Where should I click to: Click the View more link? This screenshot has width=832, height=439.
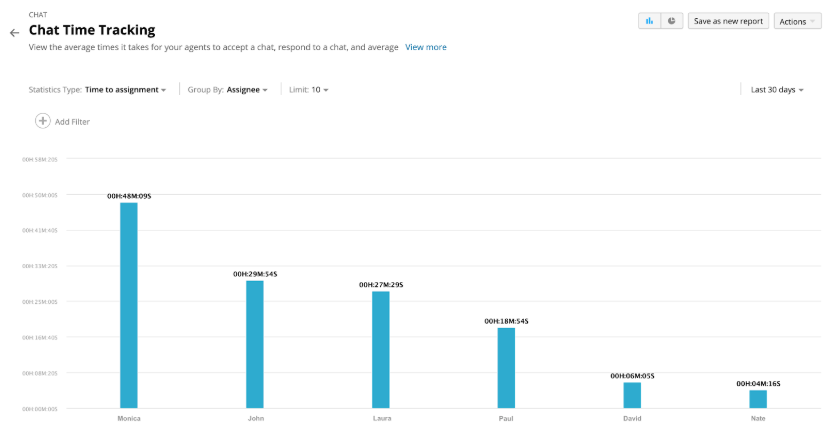[x=426, y=47]
